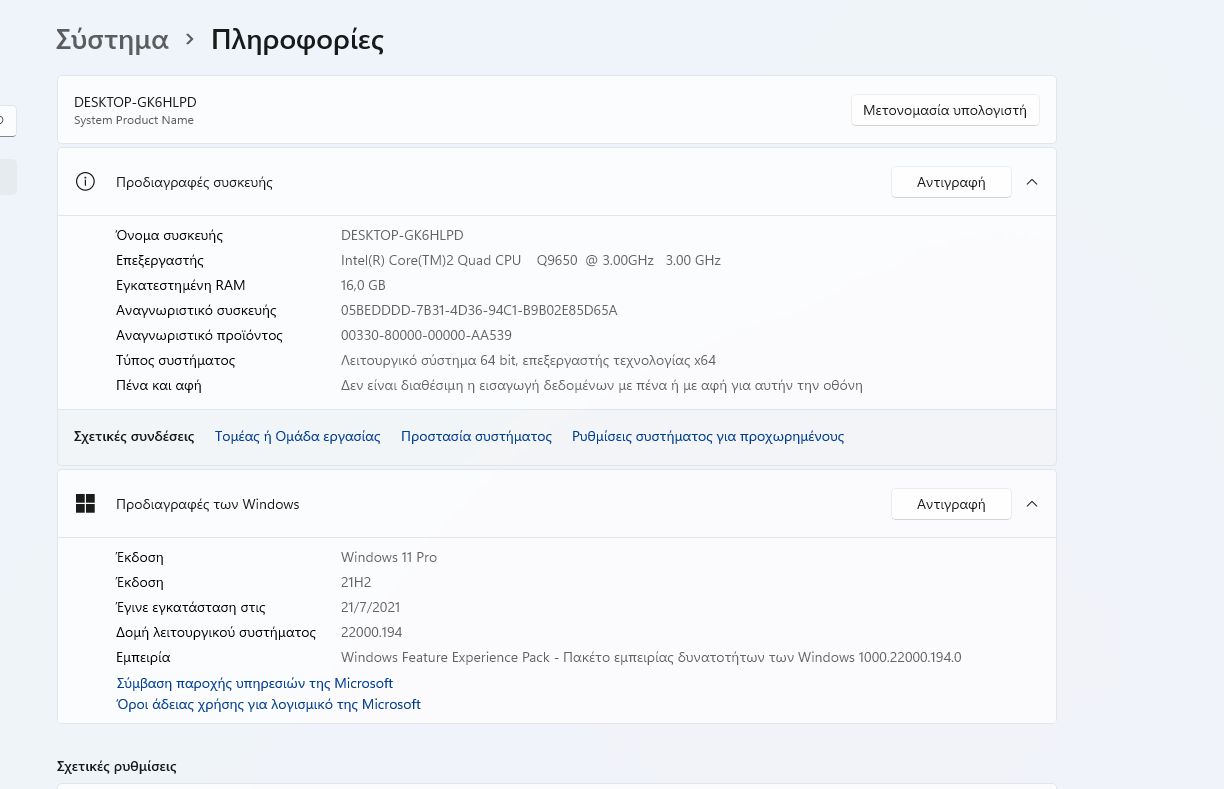Click the Πένα και αφή label

(x=159, y=385)
